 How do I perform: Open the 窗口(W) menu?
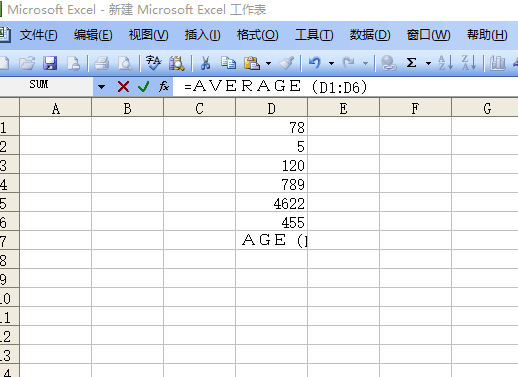428,35
